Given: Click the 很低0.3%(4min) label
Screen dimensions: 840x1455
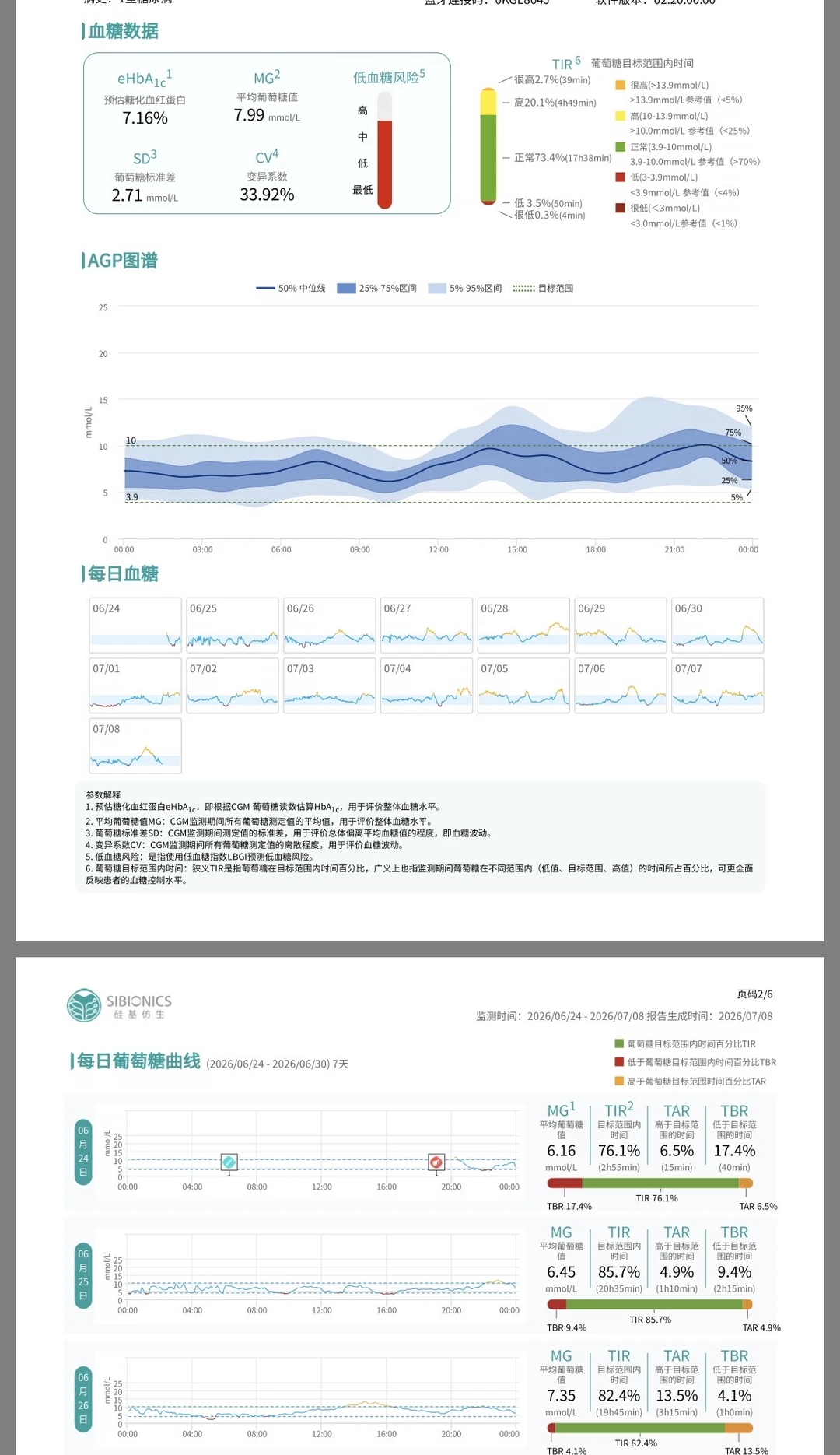Looking at the screenshot, I should pos(550,216).
